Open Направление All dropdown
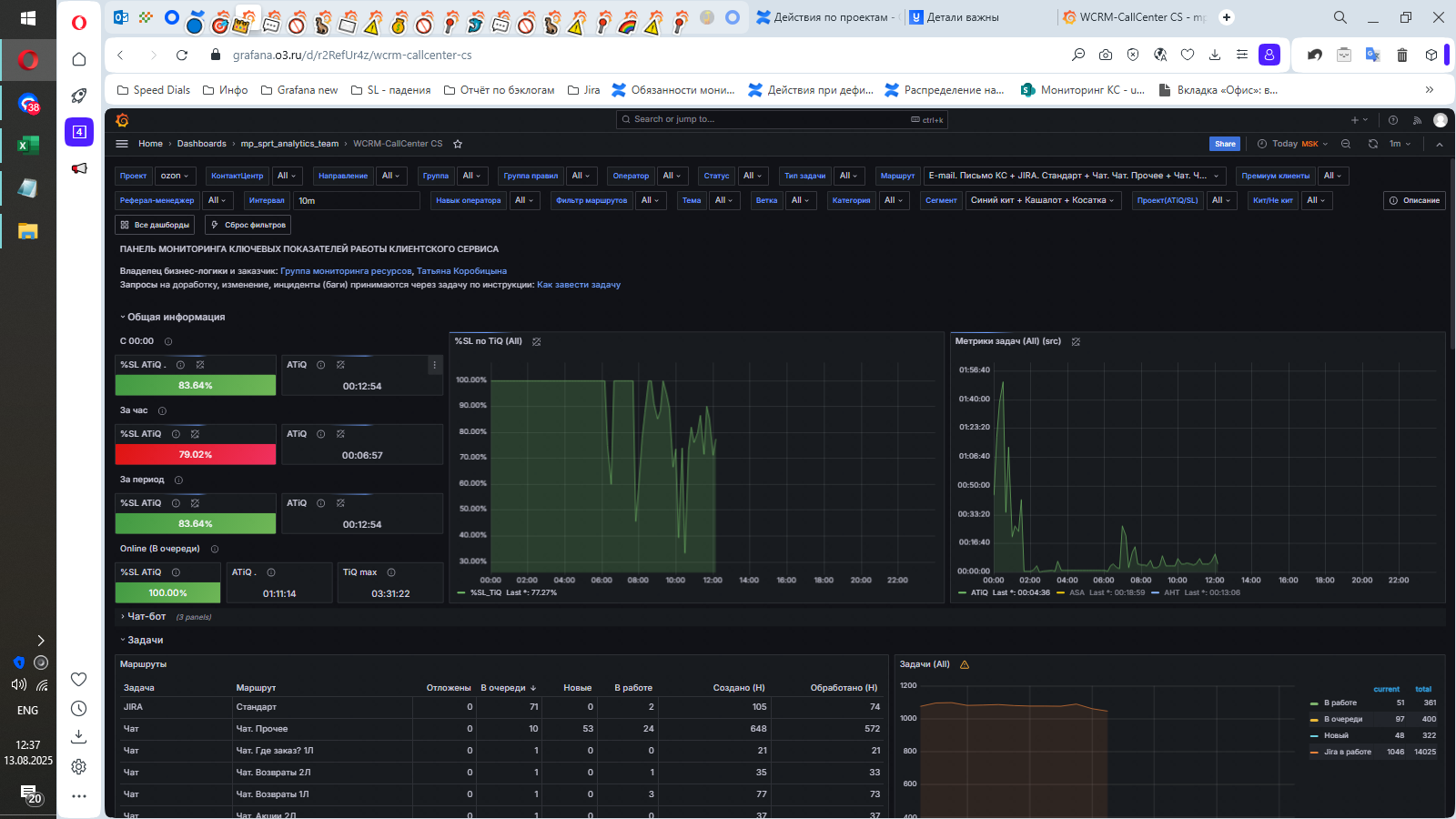This screenshot has height=819, width=1456. (390, 176)
